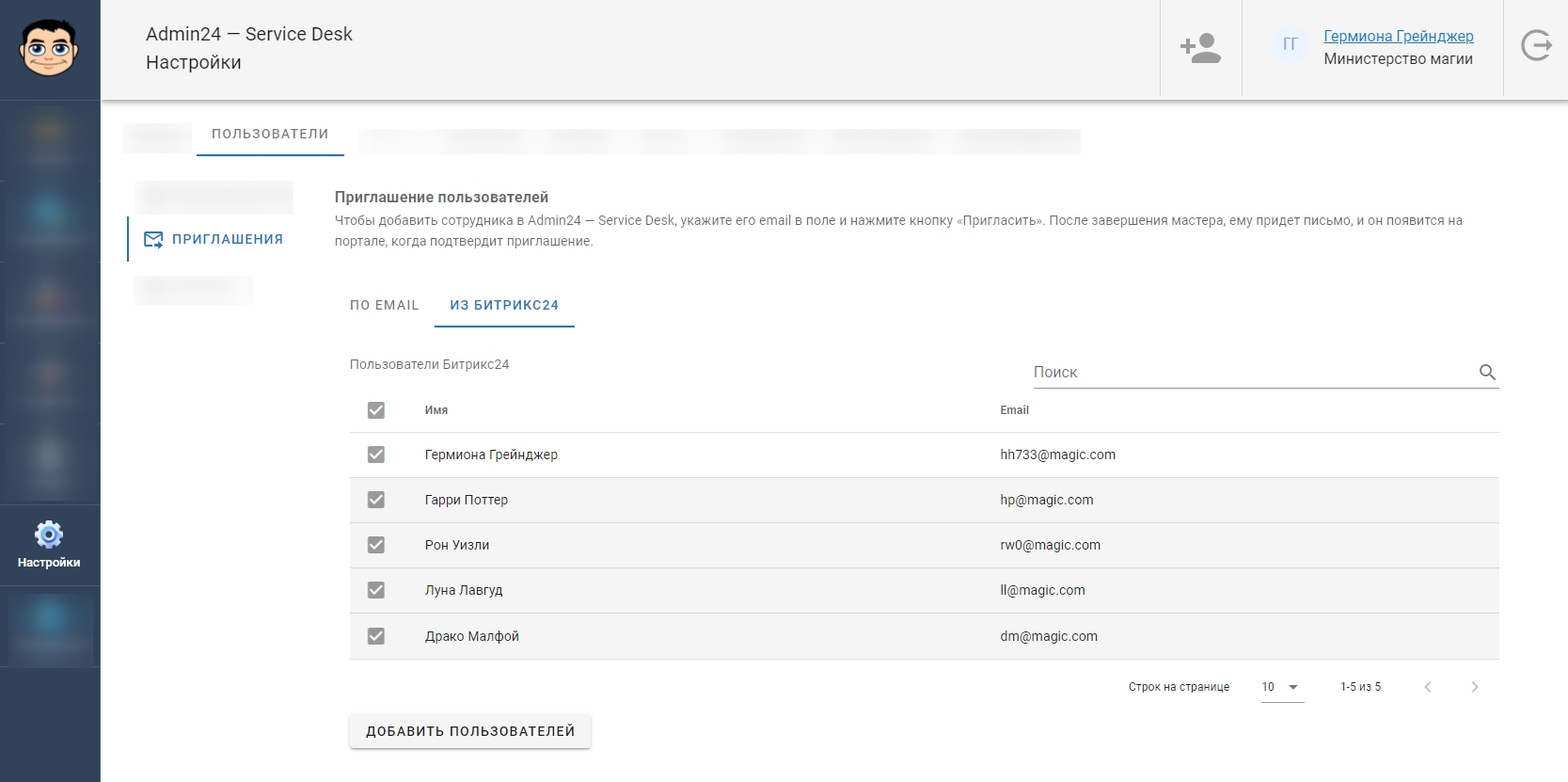Click email hp@magic.com
The image size is (1568, 782).
point(1047,500)
